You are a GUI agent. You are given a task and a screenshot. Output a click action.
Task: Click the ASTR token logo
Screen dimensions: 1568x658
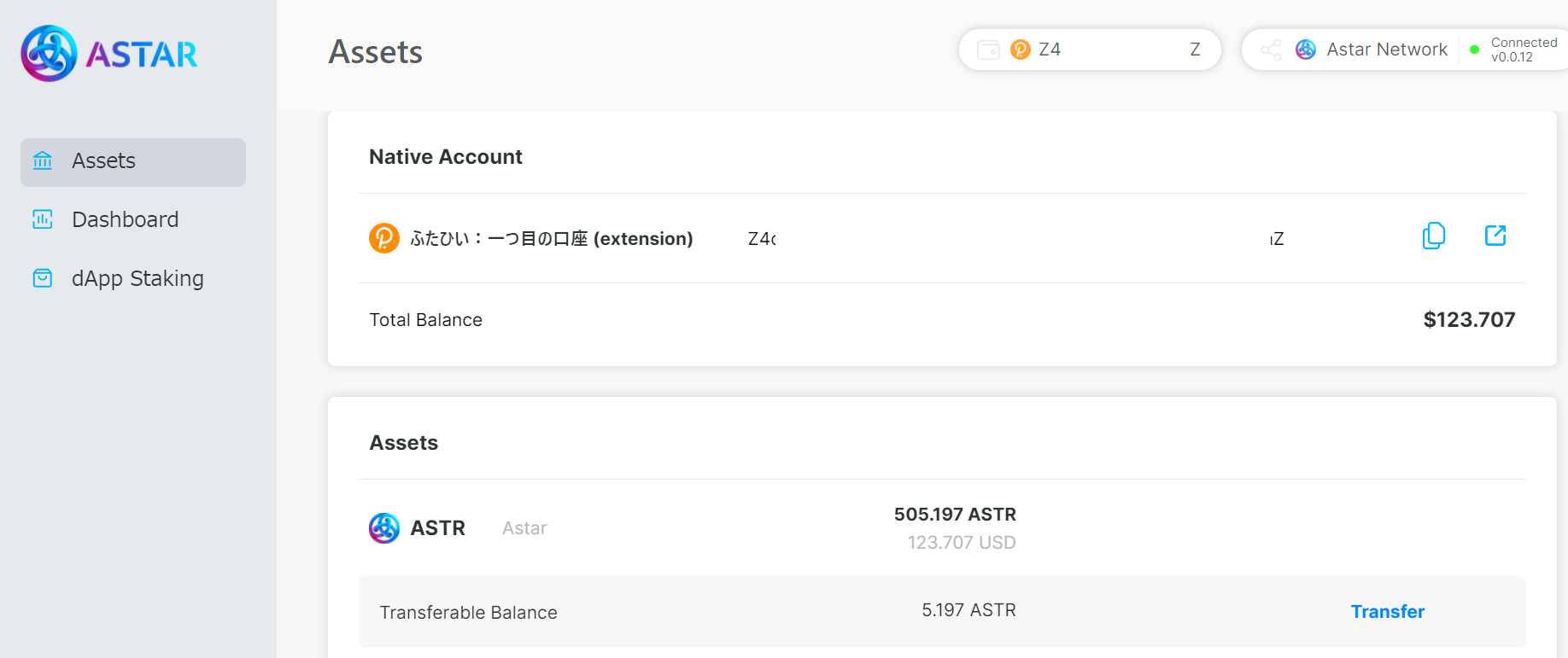point(384,528)
